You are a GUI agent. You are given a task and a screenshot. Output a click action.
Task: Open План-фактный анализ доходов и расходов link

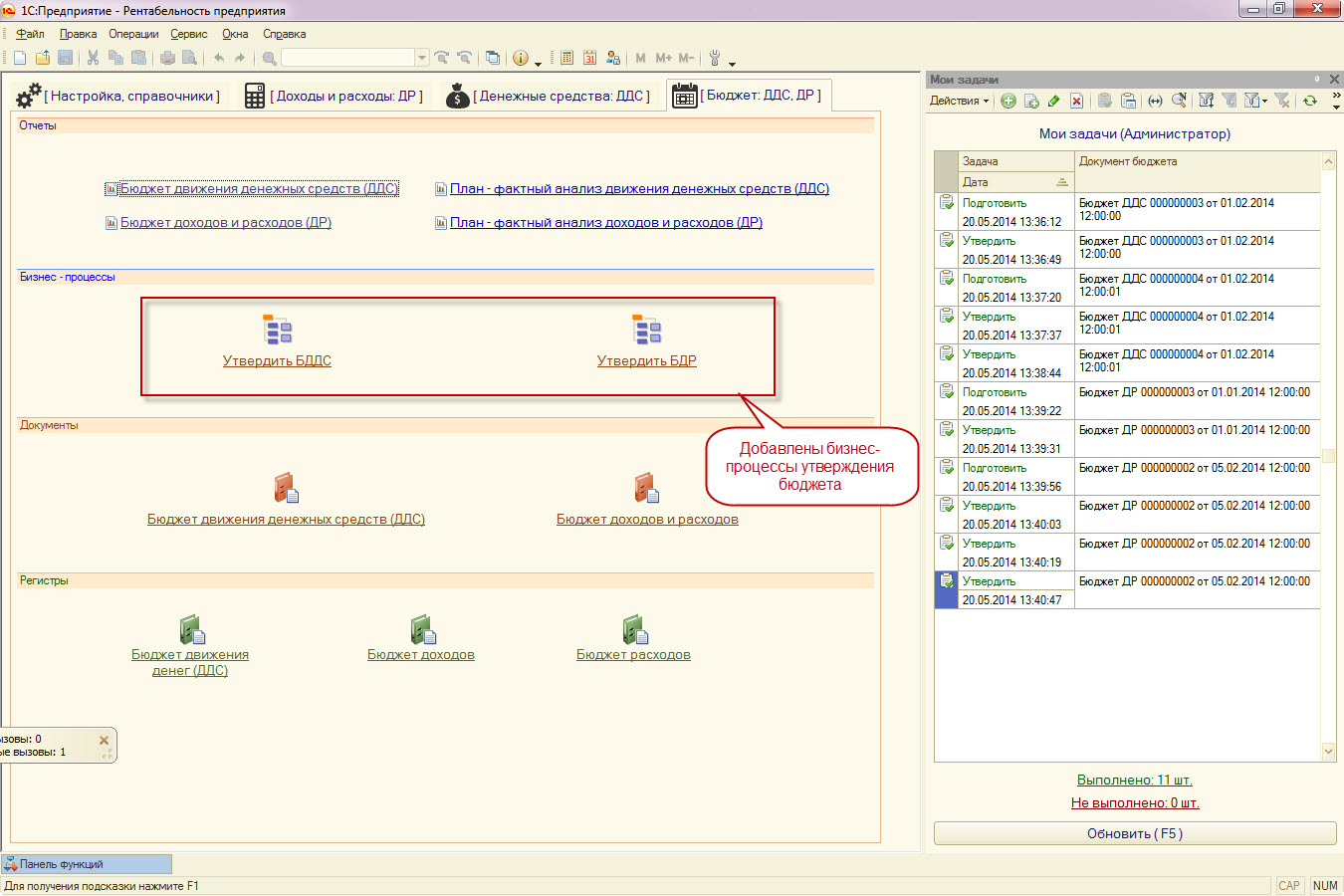[x=606, y=223]
